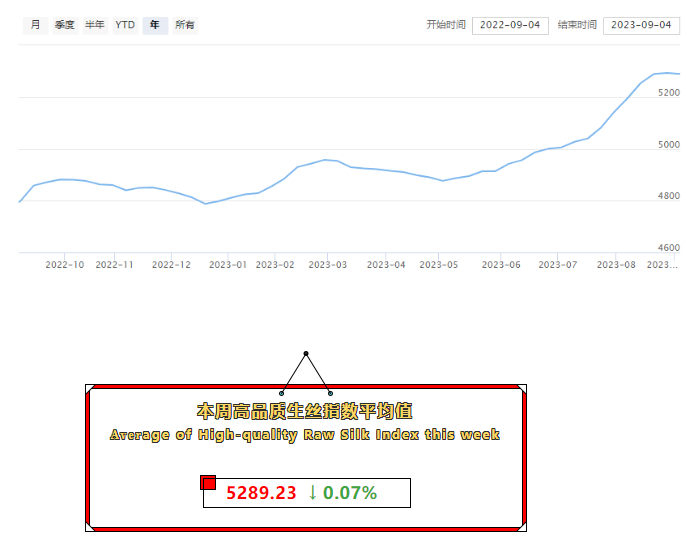
Task: Show 所有 (all) data range
Action: 185,25
